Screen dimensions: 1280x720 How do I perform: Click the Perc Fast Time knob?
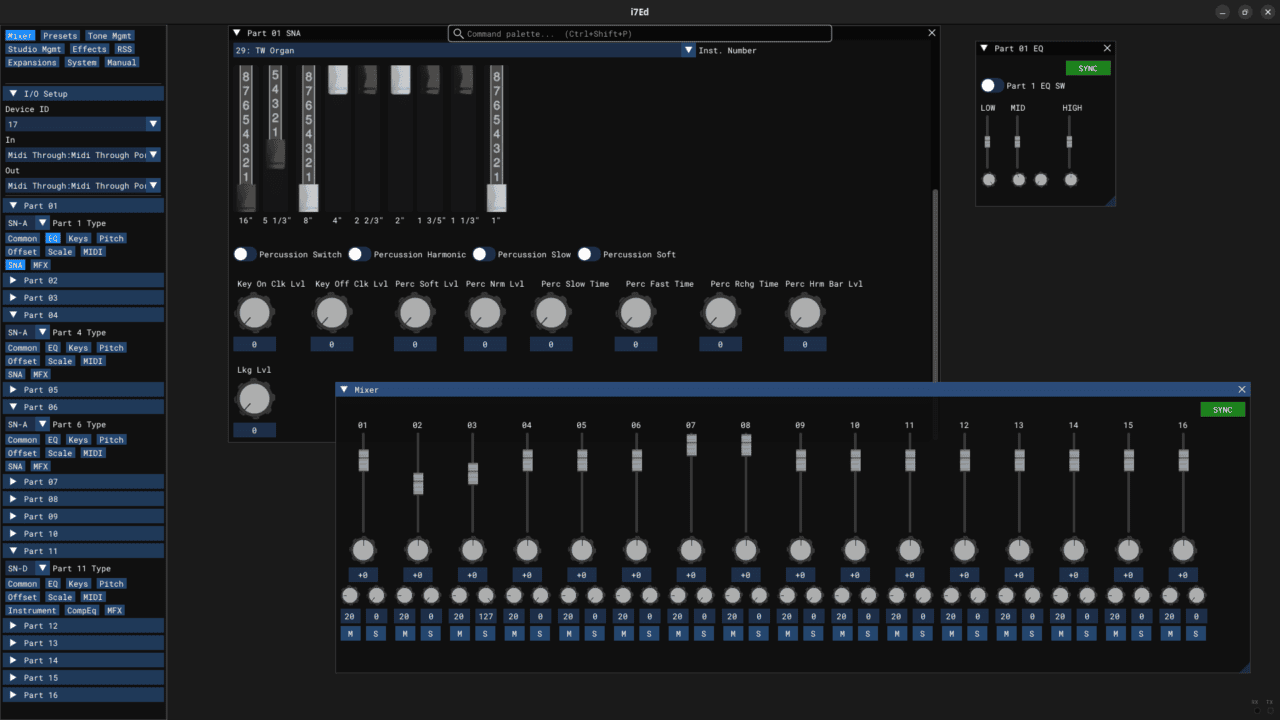[635, 314]
